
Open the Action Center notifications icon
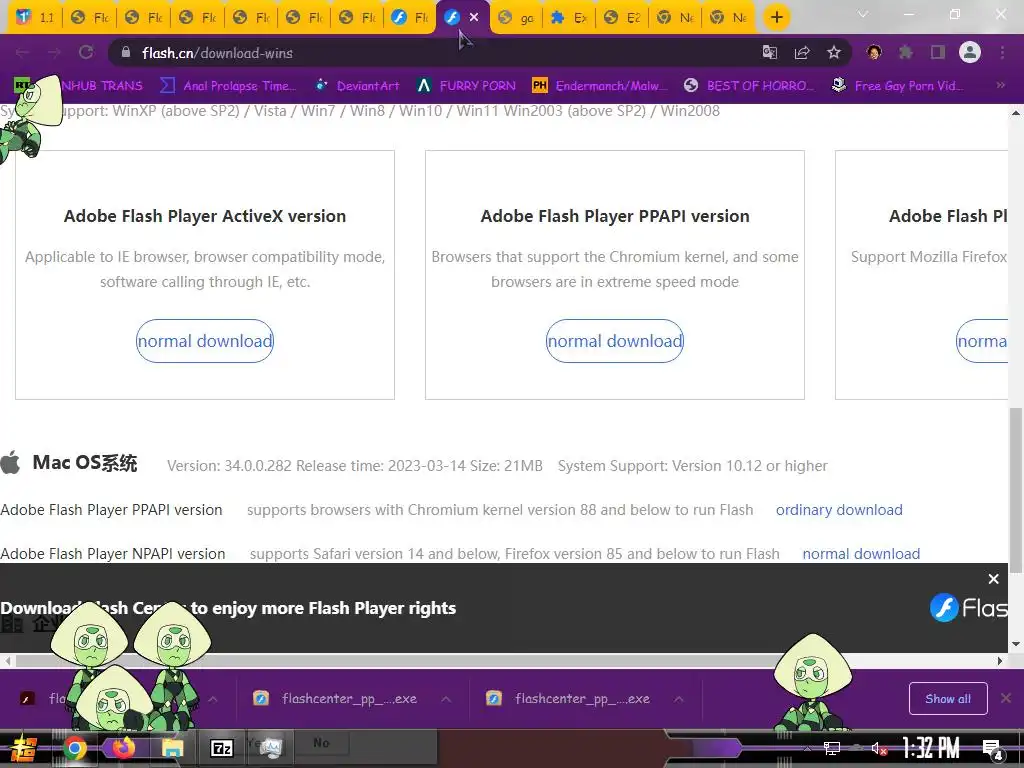click(x=993, y=750)
